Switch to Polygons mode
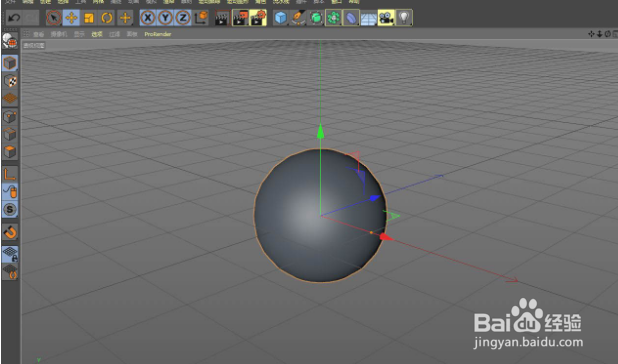The image size is (618, 364). coord(10,152)
